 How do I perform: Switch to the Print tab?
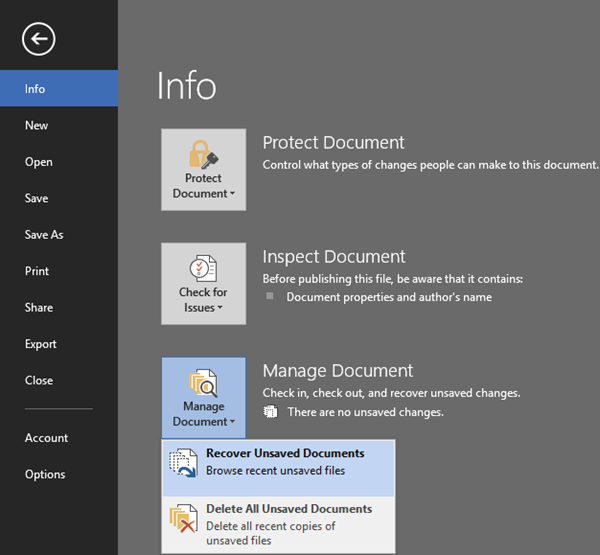tap(37, 271)
